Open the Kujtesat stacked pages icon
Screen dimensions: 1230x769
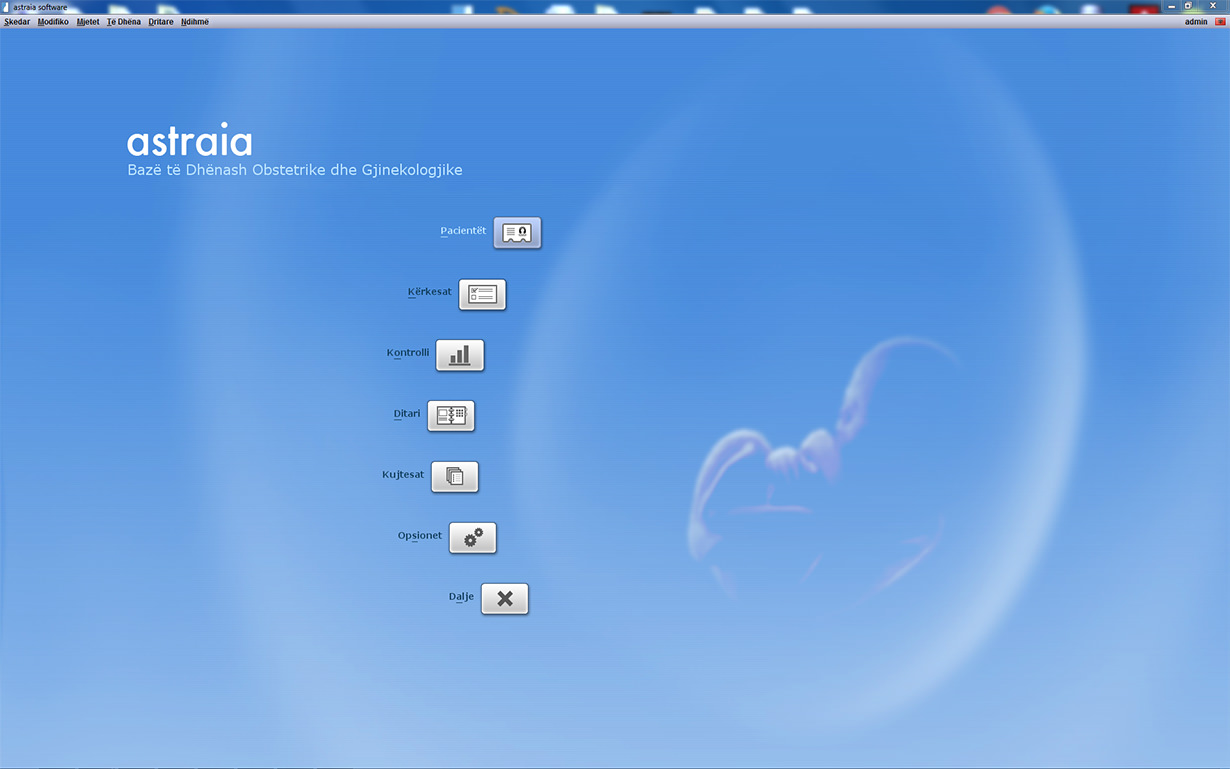454,477
